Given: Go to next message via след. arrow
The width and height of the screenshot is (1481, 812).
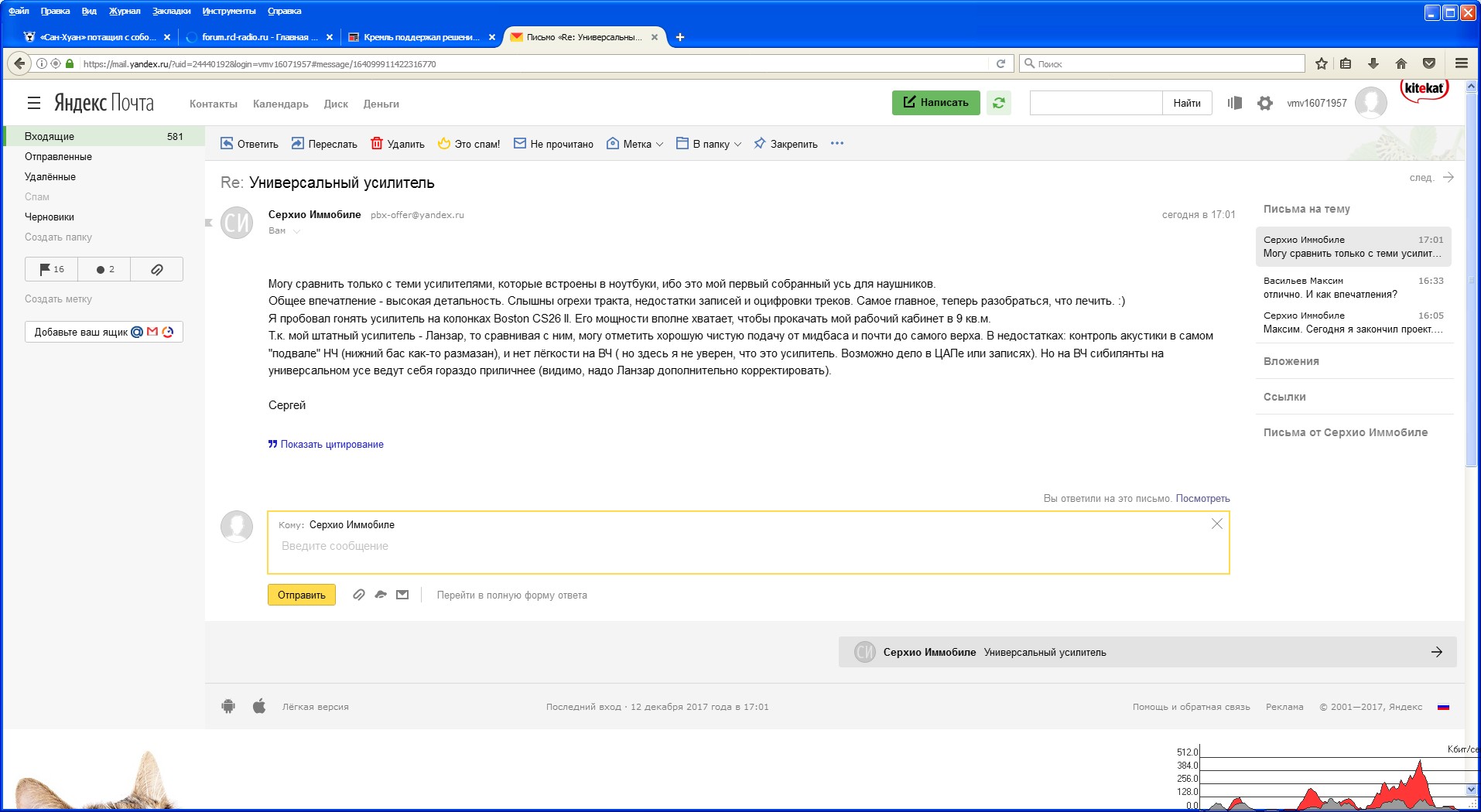Looking at the screenshot, I should tap(1431, 178).
